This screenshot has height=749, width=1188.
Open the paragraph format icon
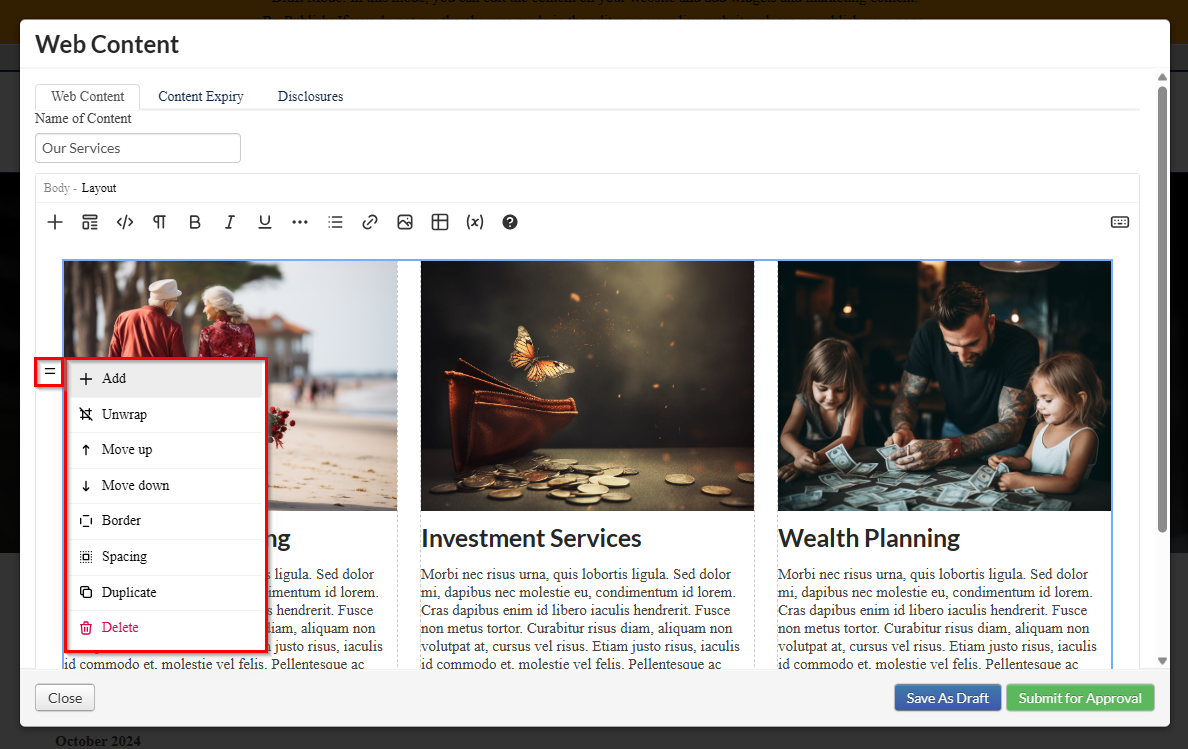click(x=160, y=222)
